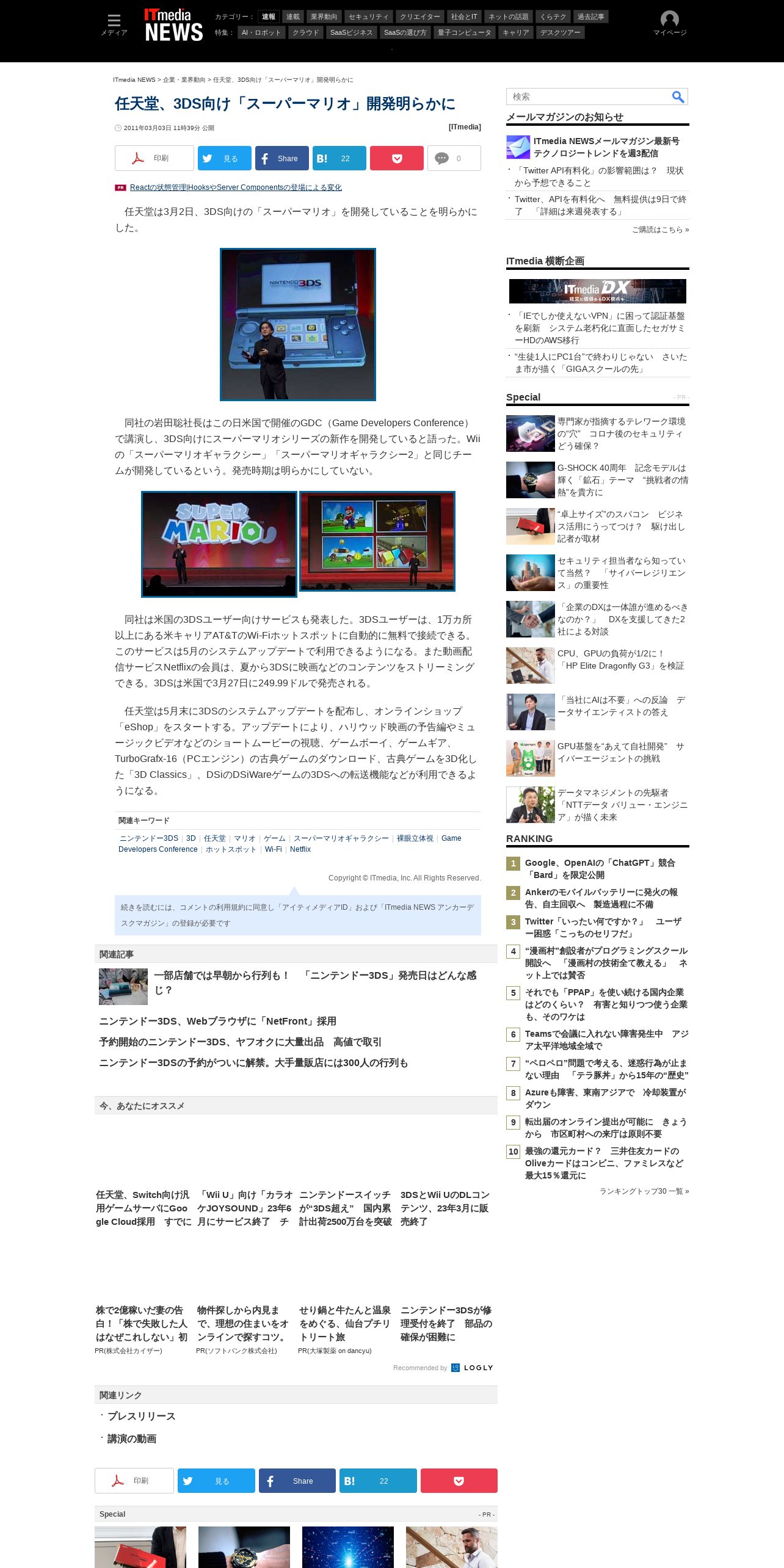The image size is (784, 1568).
Task: Click the 企業・業界動向 breadcrumb link
Action: [184, 80]
